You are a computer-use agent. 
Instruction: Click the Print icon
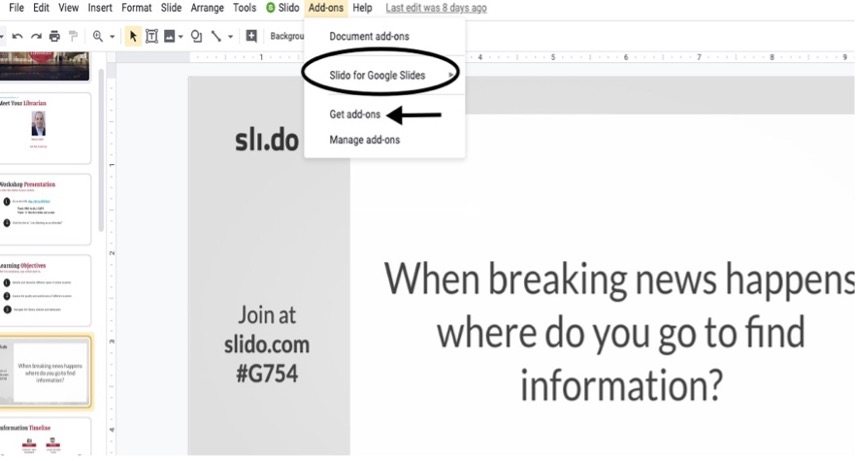(x=55, y=37)
